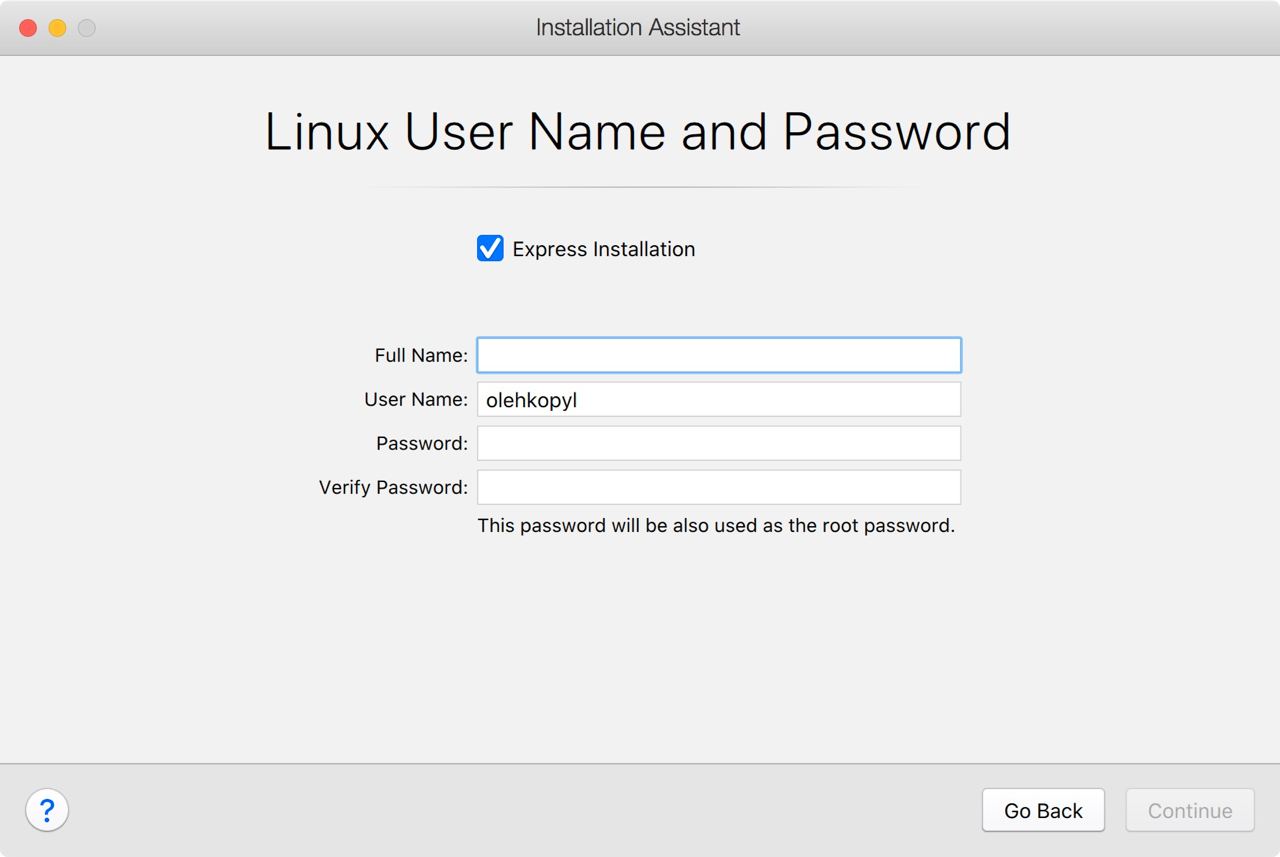Viewport: 1280px width, 857px height.
Task: Select the Password input field
Action: coord(719,443)
